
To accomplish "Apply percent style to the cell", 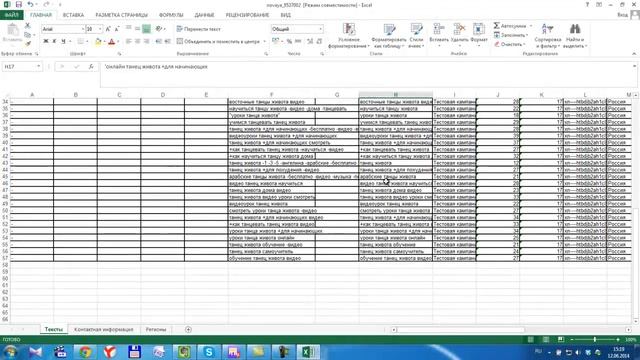I will [289, 41].
